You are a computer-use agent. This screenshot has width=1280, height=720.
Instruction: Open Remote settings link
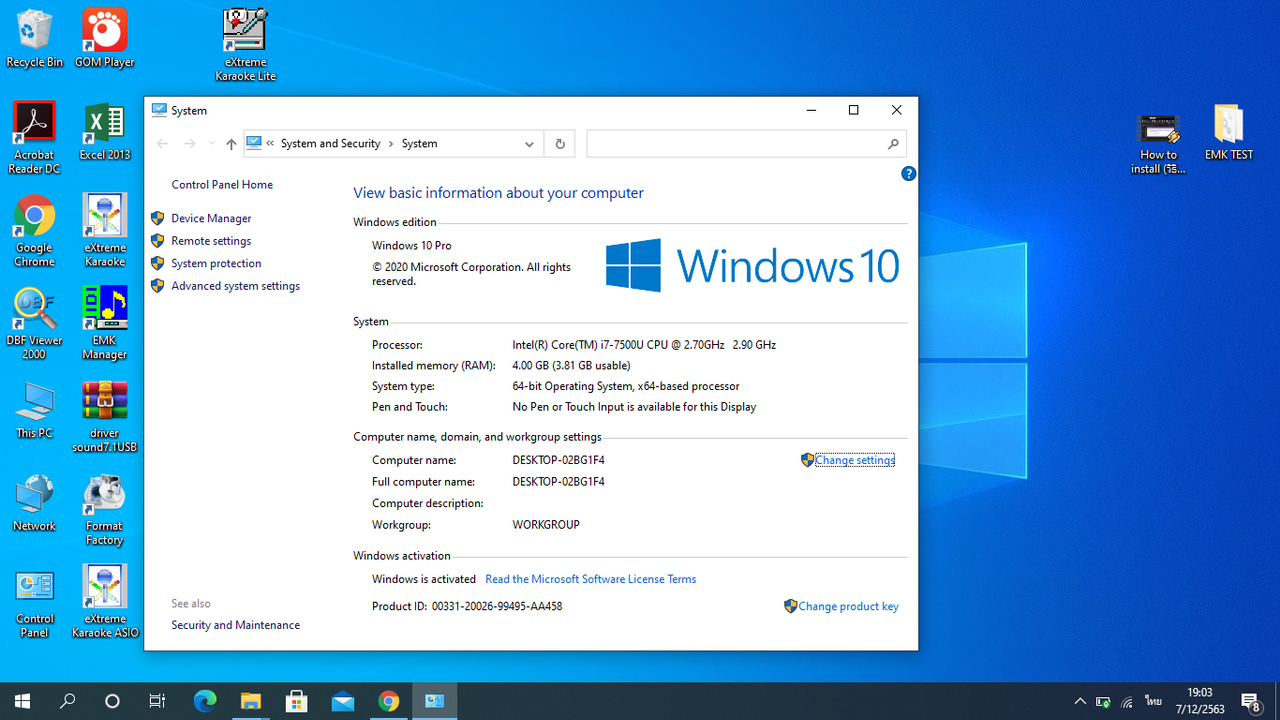click(x=211, y=241)
